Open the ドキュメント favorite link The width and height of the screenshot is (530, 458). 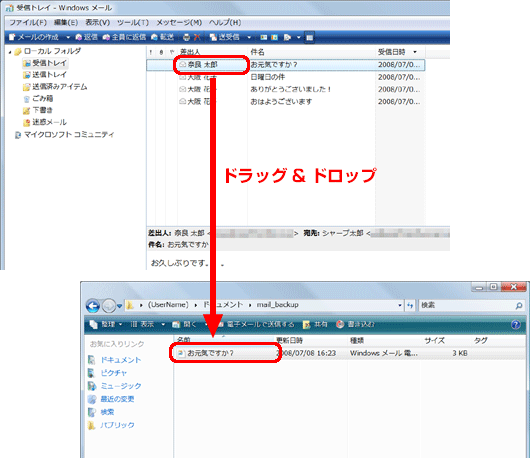pos(115,360)
